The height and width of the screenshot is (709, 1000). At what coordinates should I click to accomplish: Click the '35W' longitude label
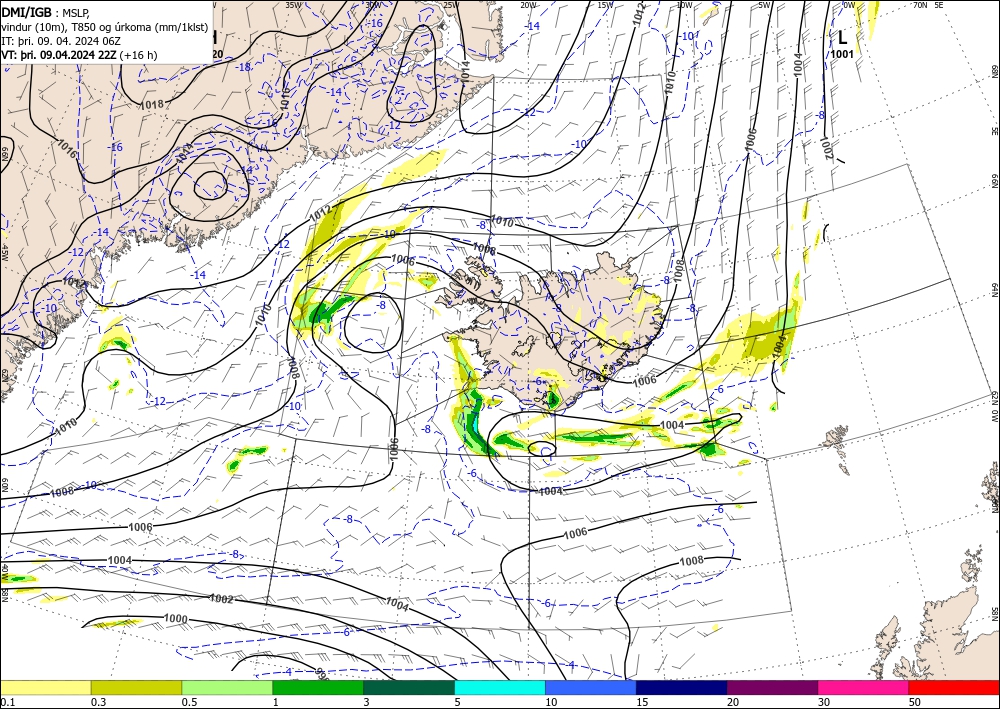(x=293, y=5)
